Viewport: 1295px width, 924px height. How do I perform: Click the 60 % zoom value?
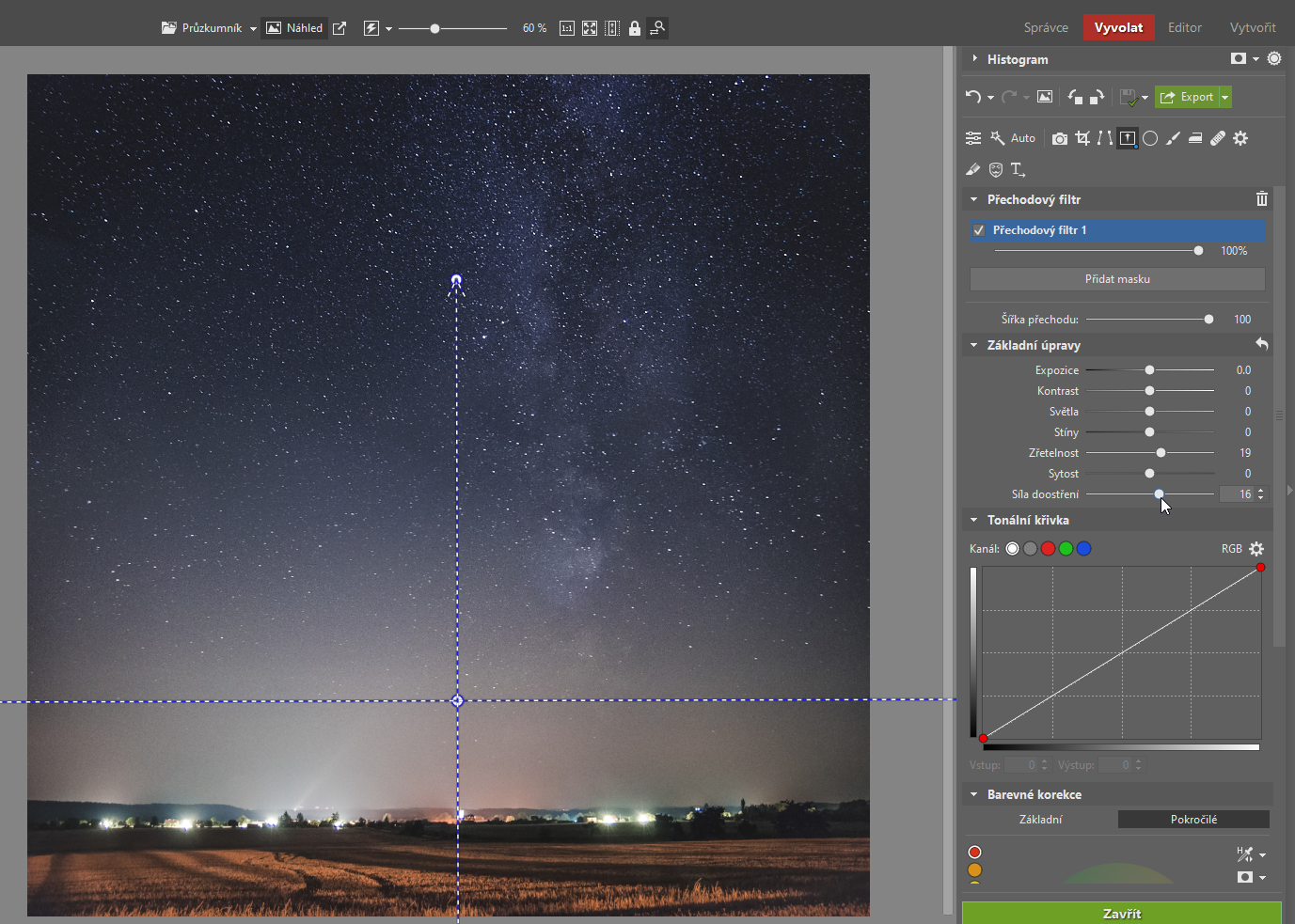[x=534, y=28]
